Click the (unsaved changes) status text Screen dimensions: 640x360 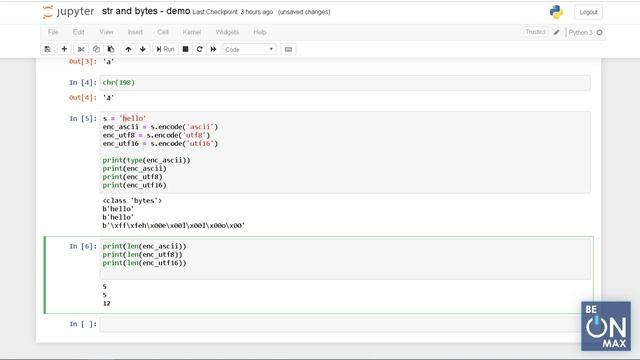[304, 12]
